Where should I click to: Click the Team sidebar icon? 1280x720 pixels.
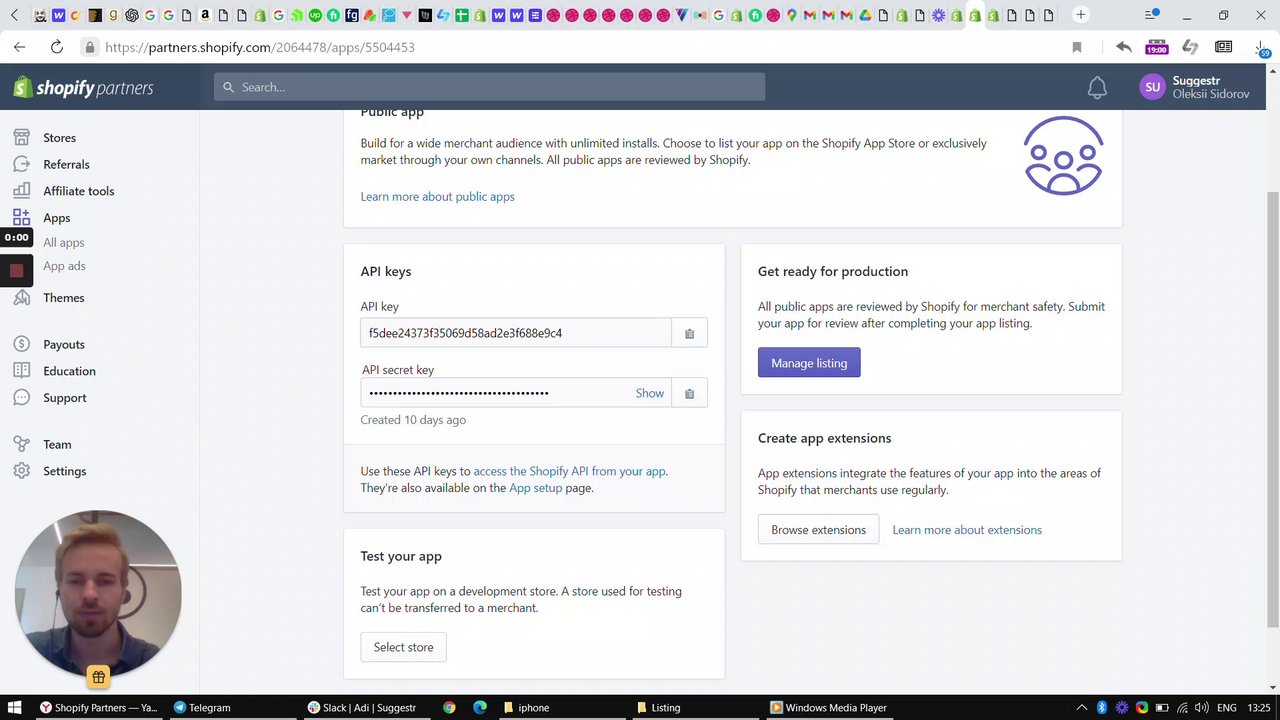(x=22, y=444)
